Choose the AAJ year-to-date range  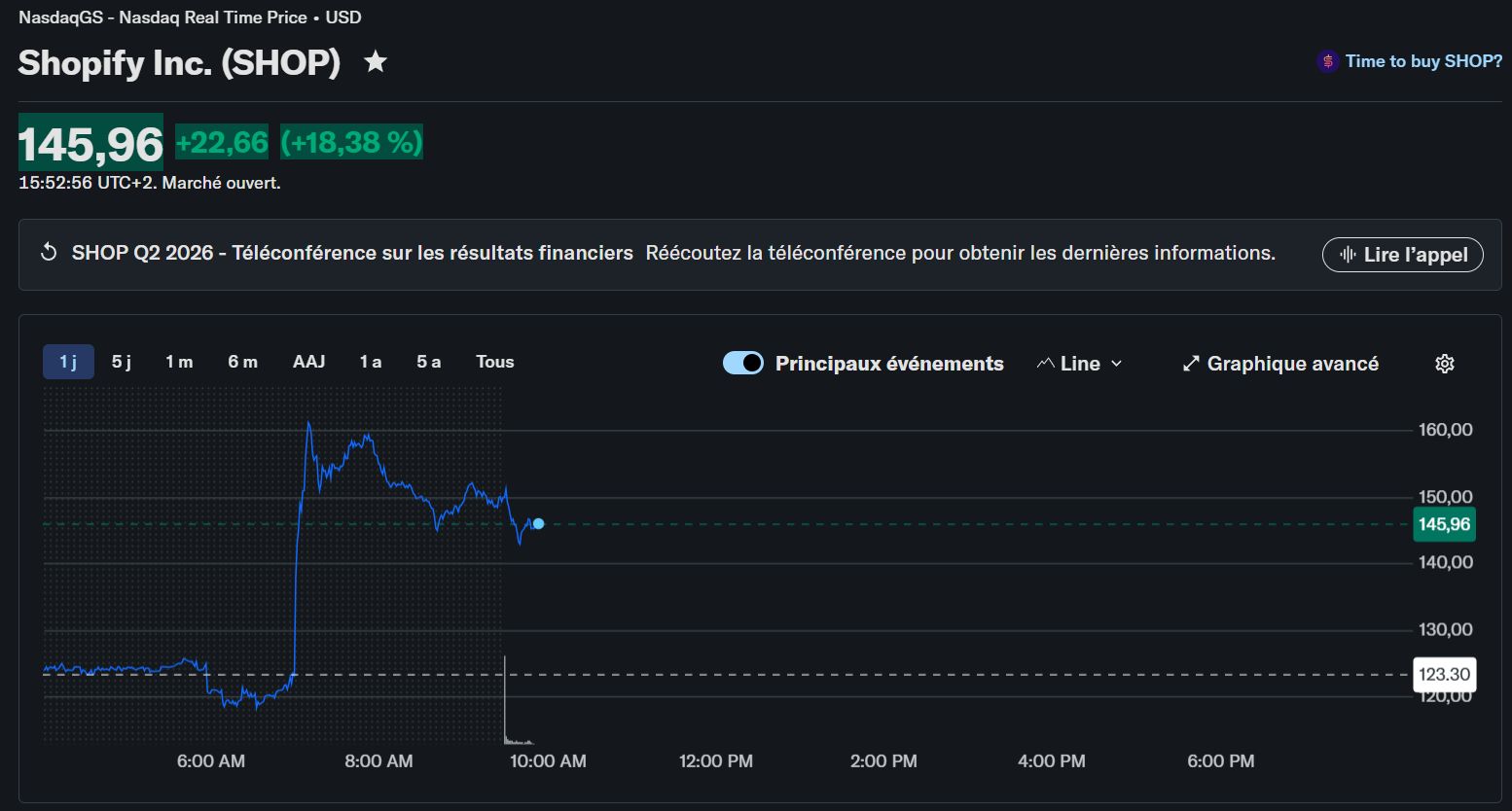(309, 362)
